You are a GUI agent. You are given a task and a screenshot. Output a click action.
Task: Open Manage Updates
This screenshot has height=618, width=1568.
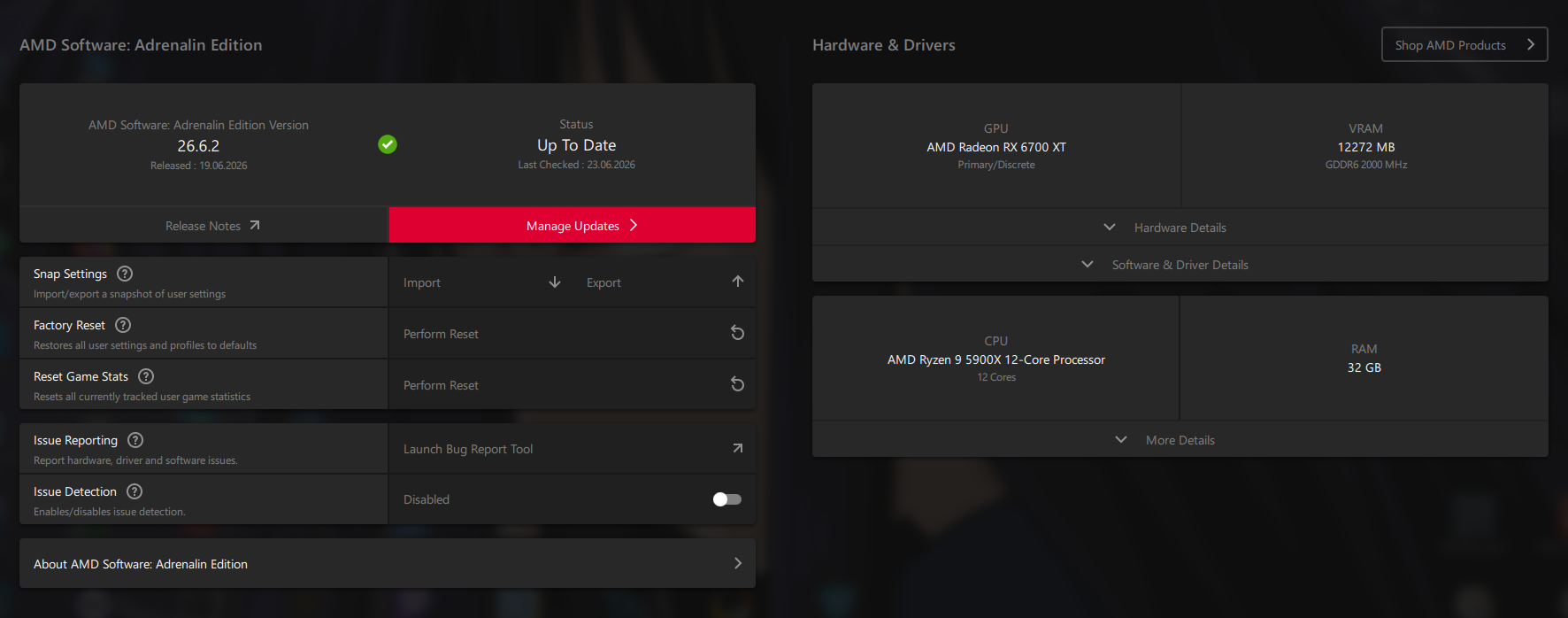pyautogui.click(x=573, y=225)
